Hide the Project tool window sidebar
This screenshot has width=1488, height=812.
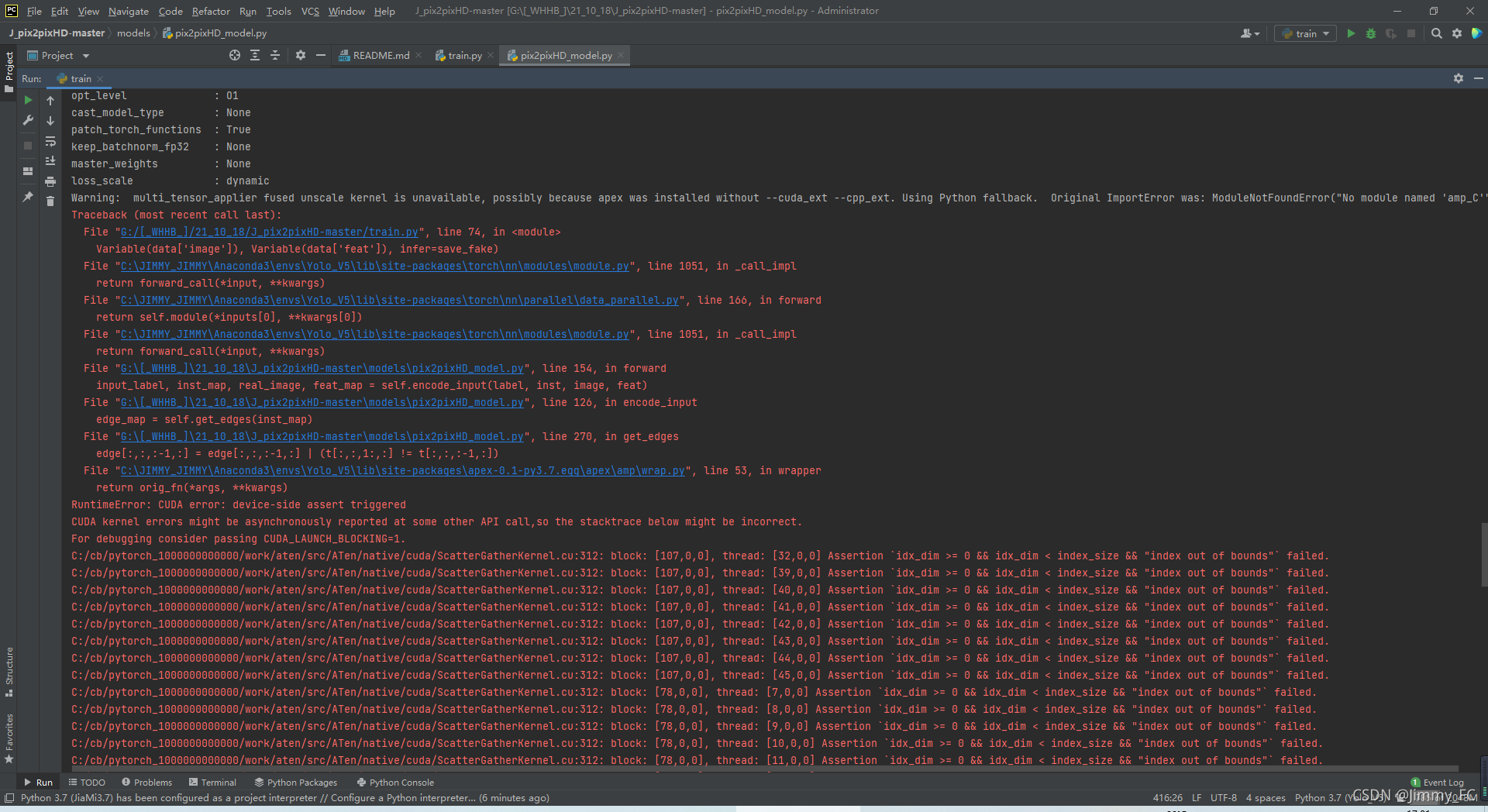[x=321, y=55]
